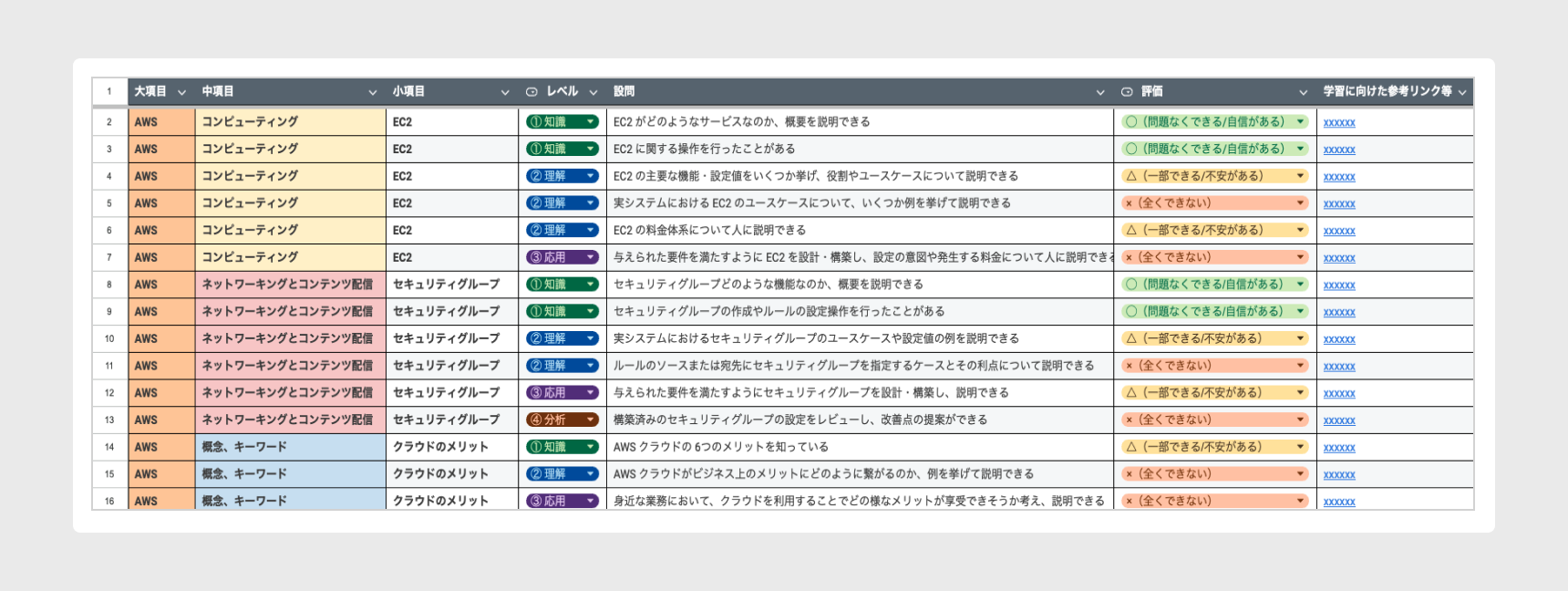Open the 大項目 column filter arrow

click(x=181, y=92)
